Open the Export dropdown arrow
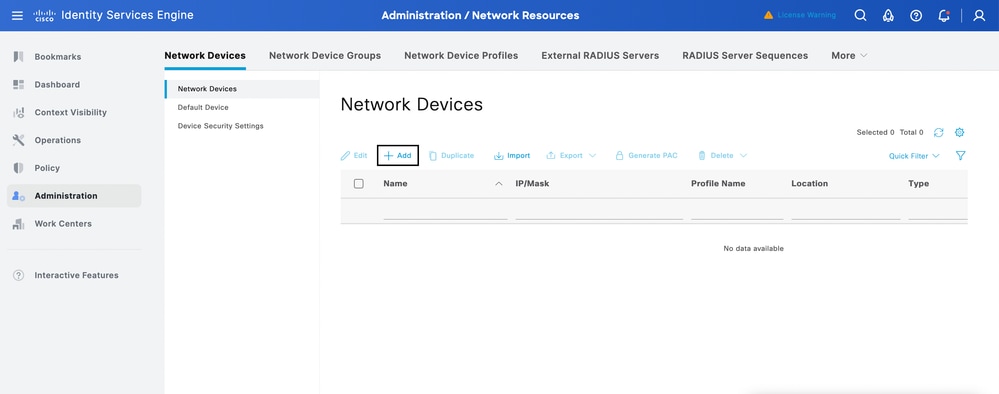 (x=593, y=156)
